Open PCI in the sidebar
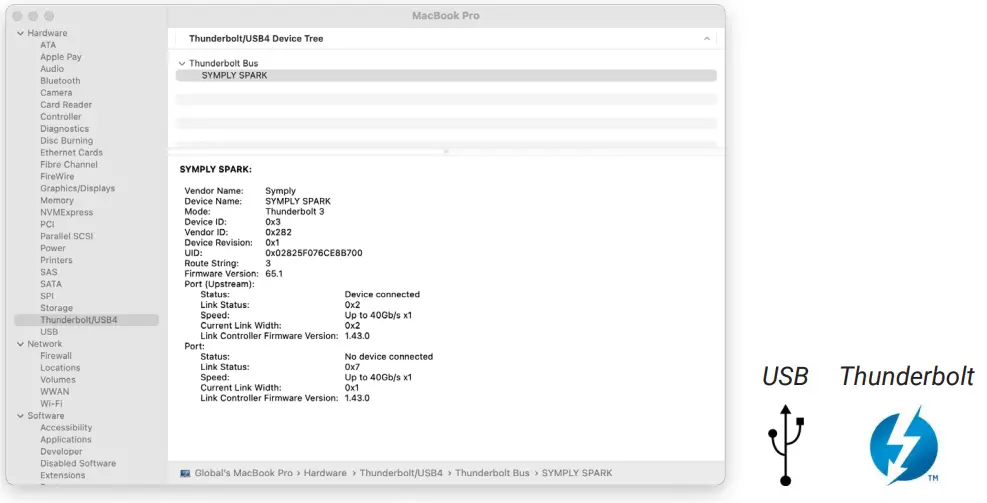The image size is (987, 503). 47,225
